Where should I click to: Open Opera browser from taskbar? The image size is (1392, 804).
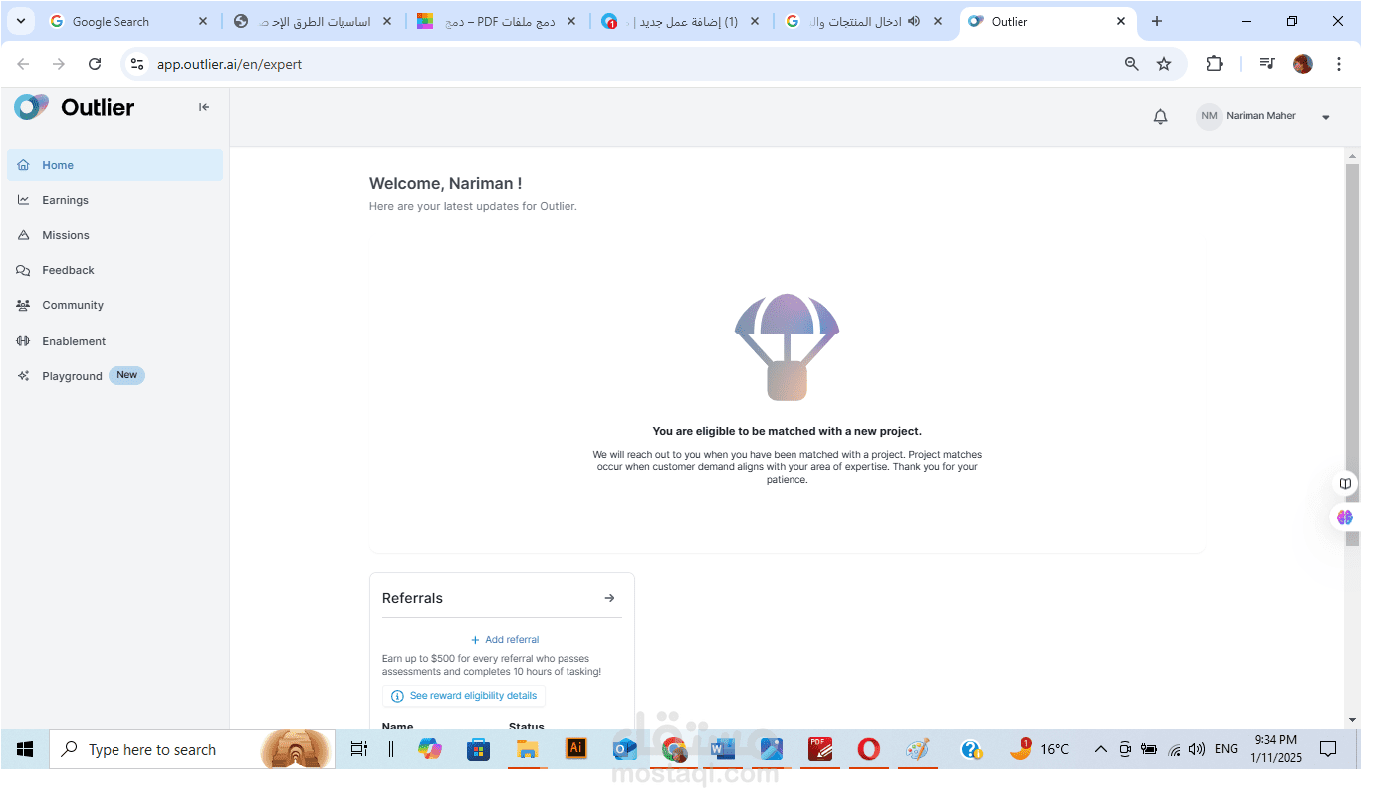coord(869,749)
